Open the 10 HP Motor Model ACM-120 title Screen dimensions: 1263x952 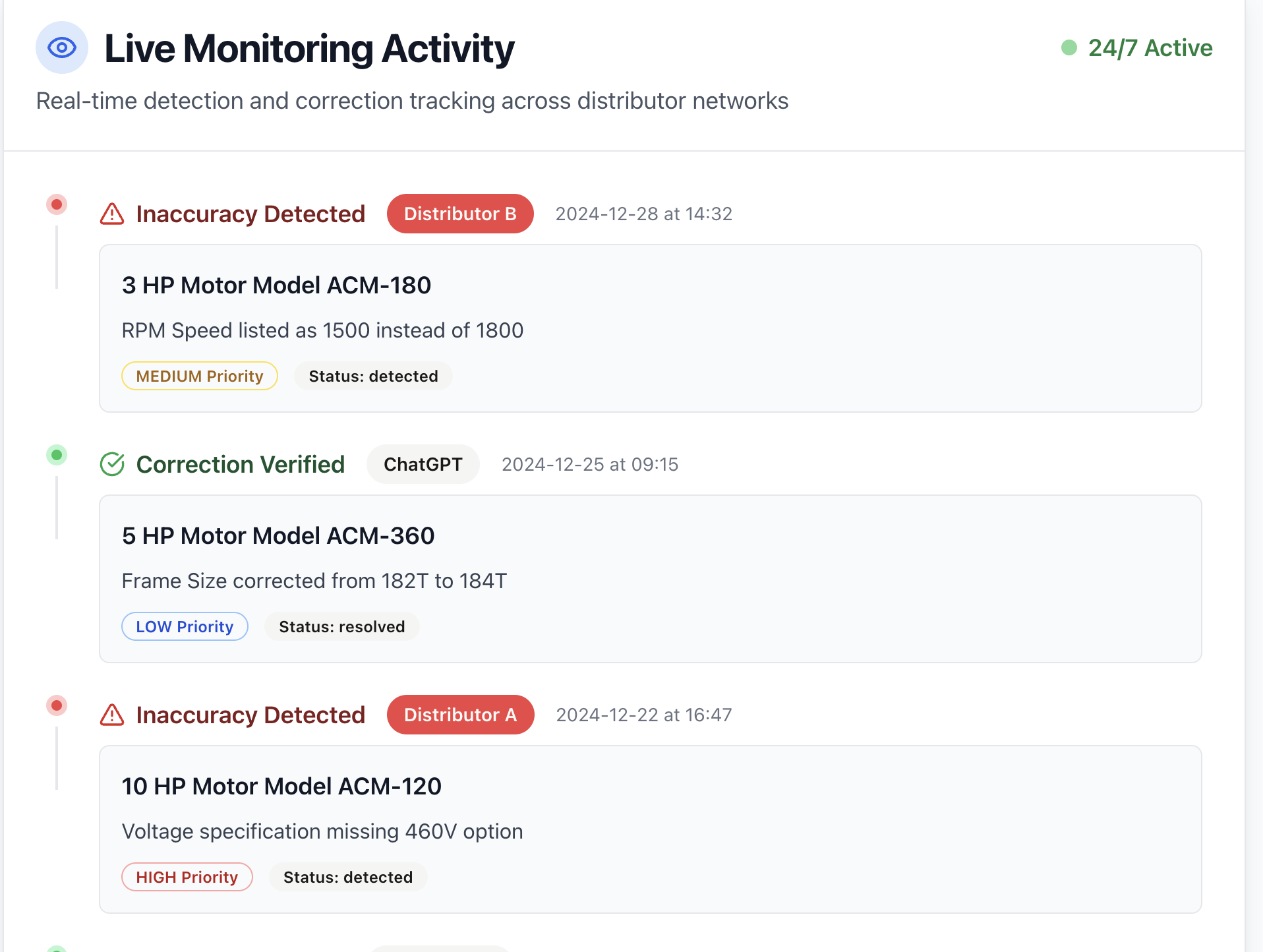click(281, 786)
